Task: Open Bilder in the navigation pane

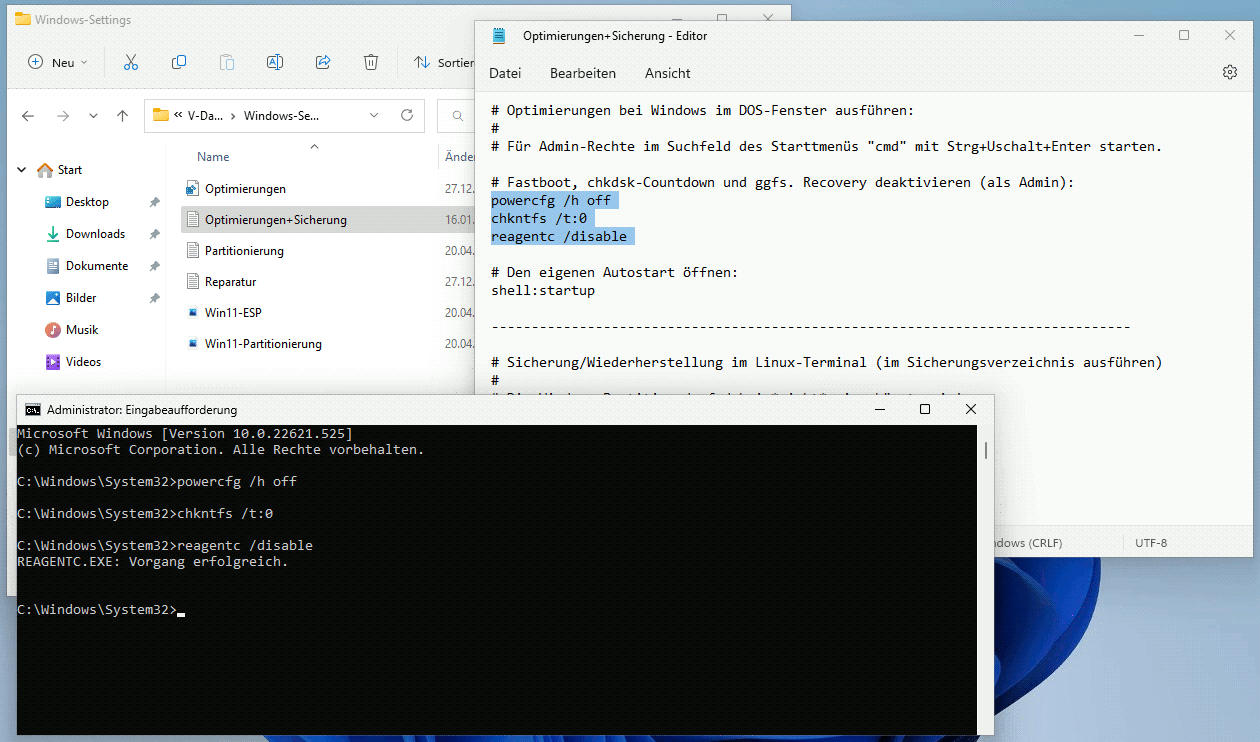Action: click(71, 298)
